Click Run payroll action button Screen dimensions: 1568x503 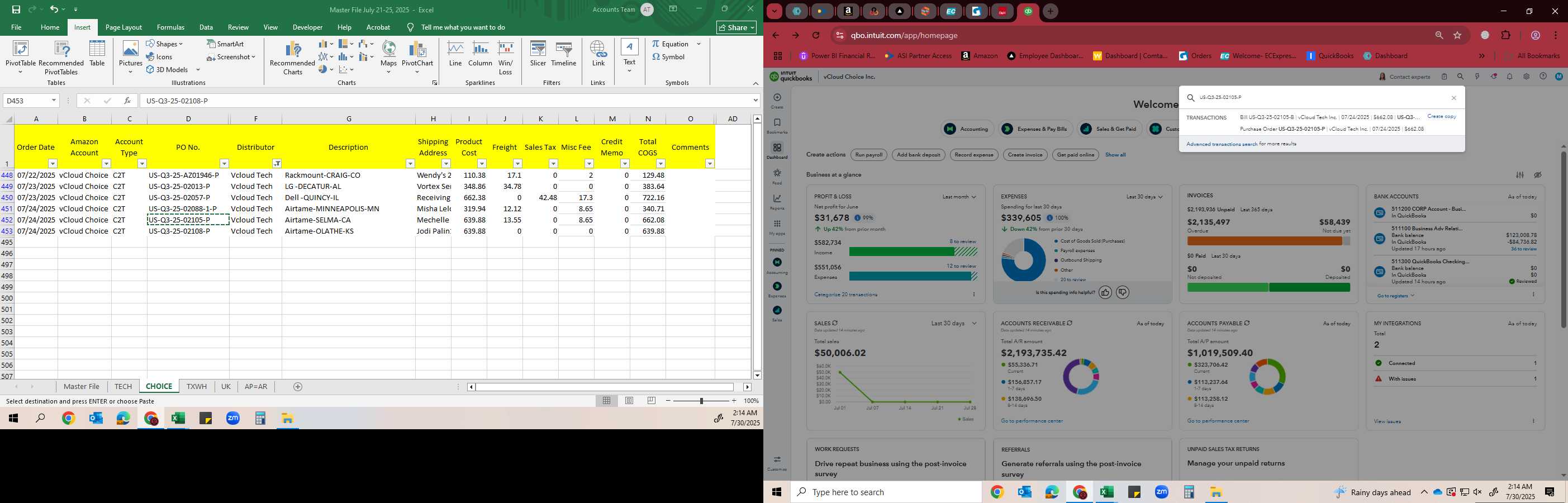click(868, 155)
